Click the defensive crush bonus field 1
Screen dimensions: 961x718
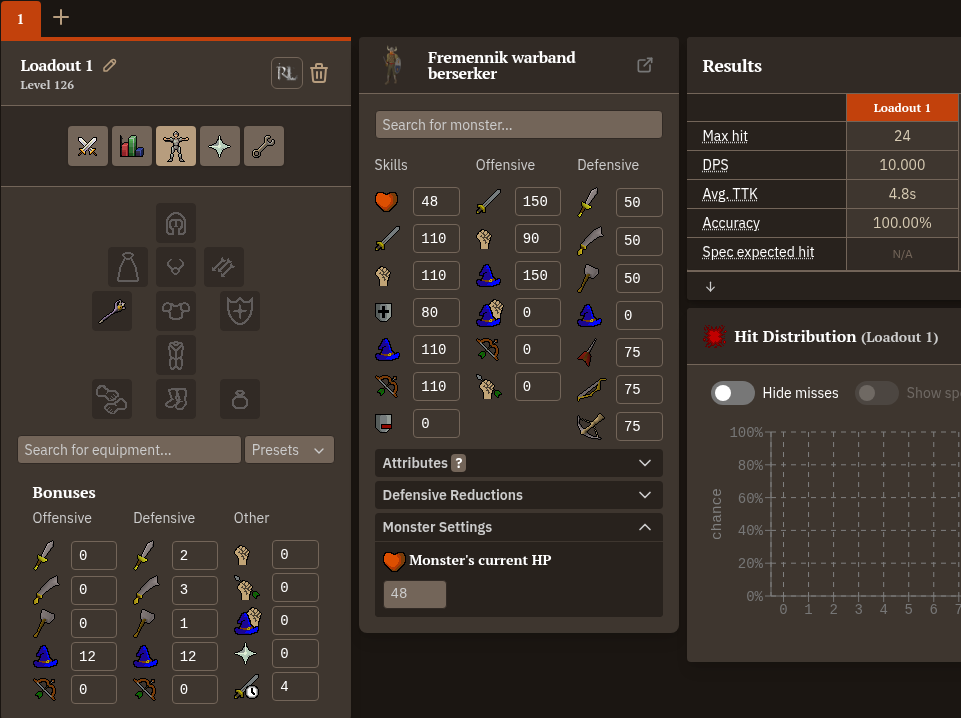(x=195, y=623)
